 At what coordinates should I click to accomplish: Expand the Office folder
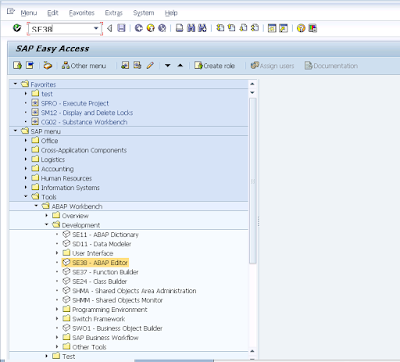point(26,140)
